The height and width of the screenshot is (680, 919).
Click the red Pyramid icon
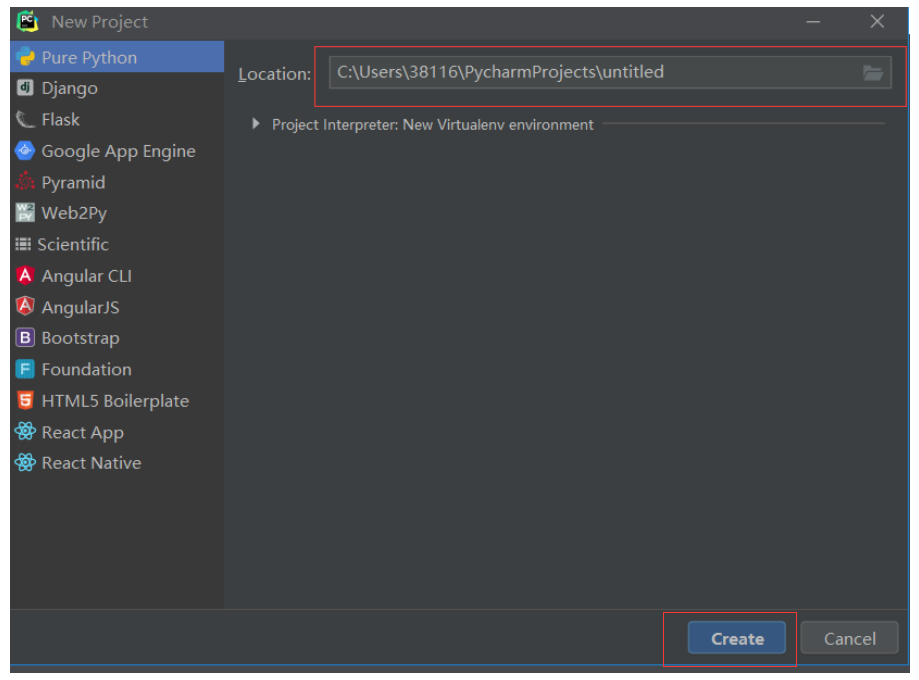click(25, 182)
